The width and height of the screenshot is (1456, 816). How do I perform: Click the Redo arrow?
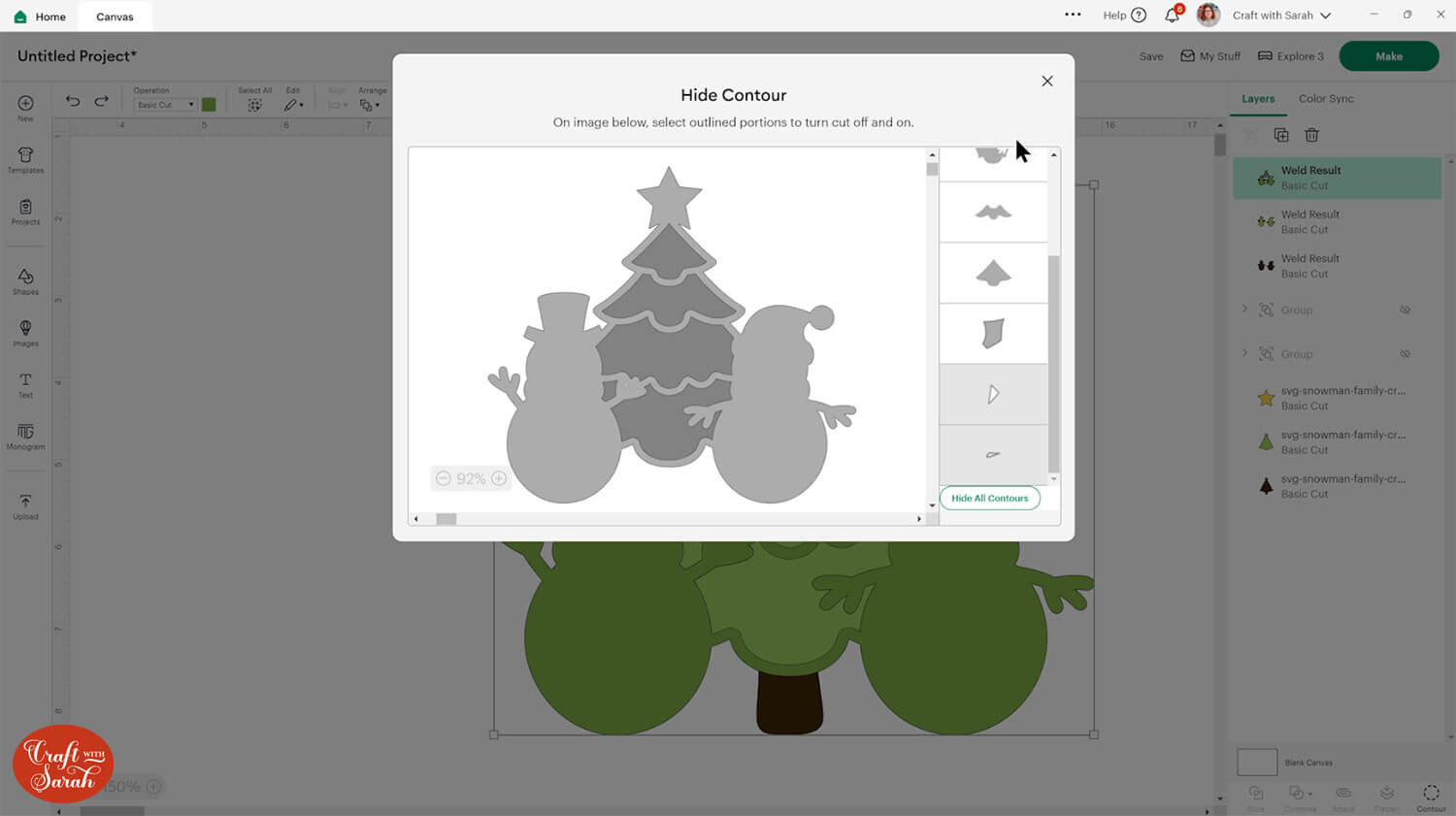click(101, 101)
